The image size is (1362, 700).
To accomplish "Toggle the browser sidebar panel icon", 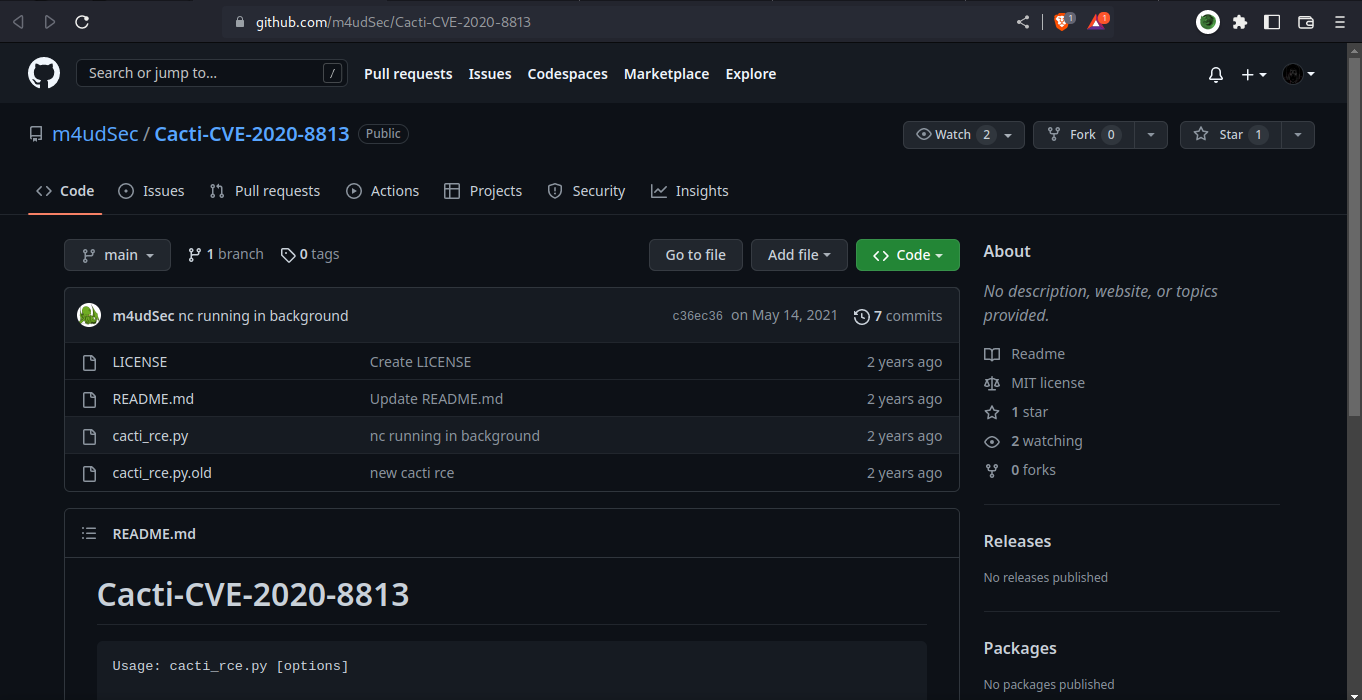I will pyautogui.click(x=1272, y=21).
